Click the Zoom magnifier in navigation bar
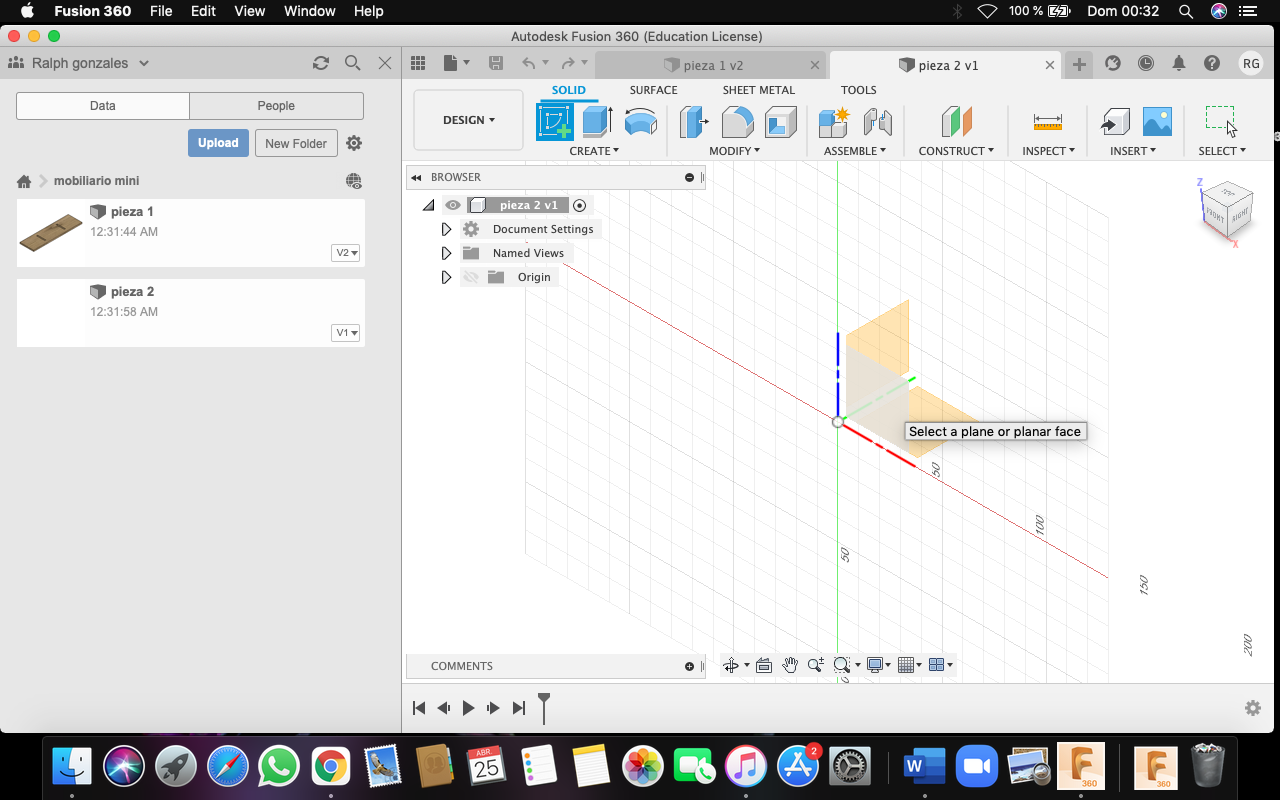The width and height of the screenshot is (1280, 800). pyautogui.click(x=816, y=665)
